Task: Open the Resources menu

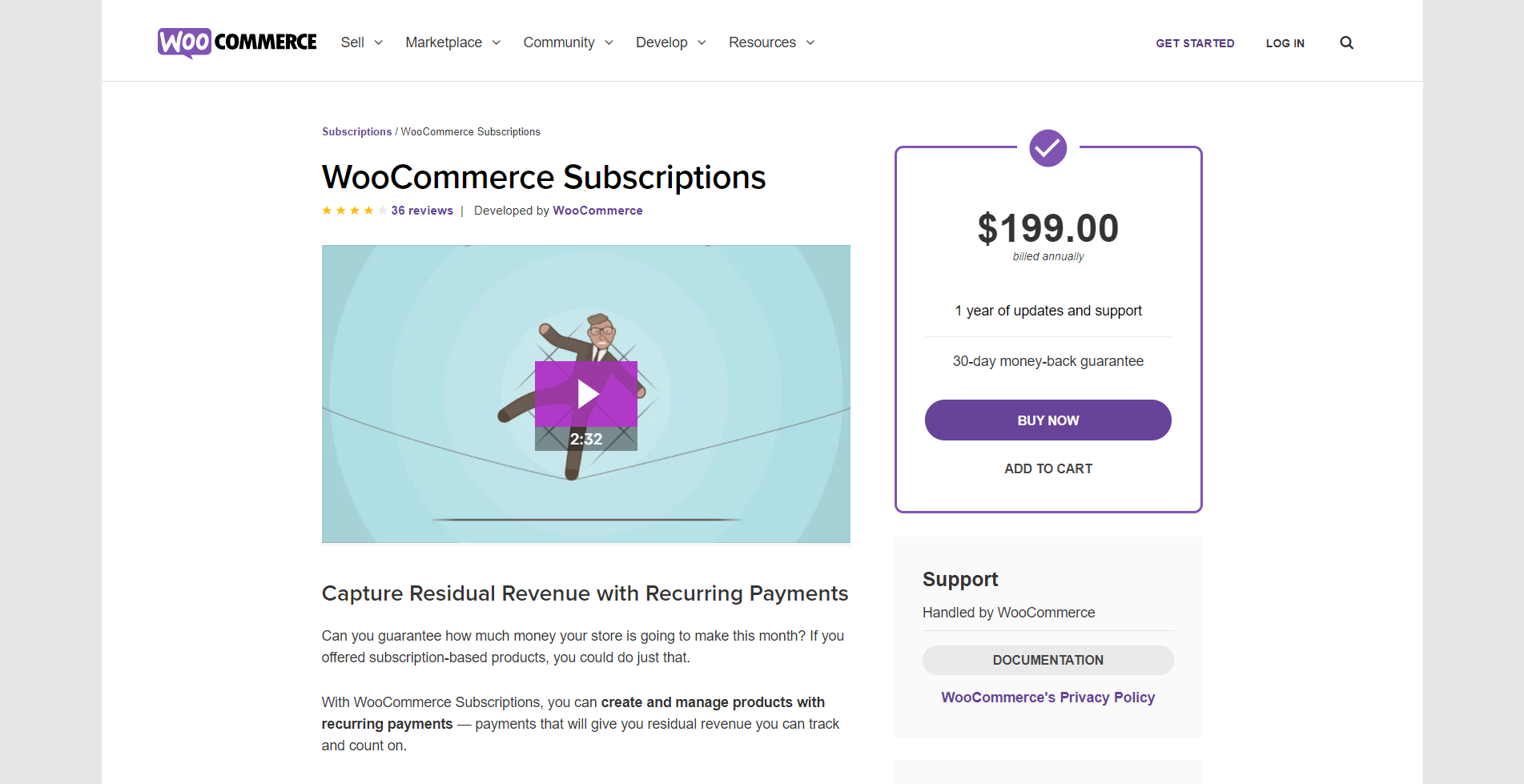Action: point(762,42)
